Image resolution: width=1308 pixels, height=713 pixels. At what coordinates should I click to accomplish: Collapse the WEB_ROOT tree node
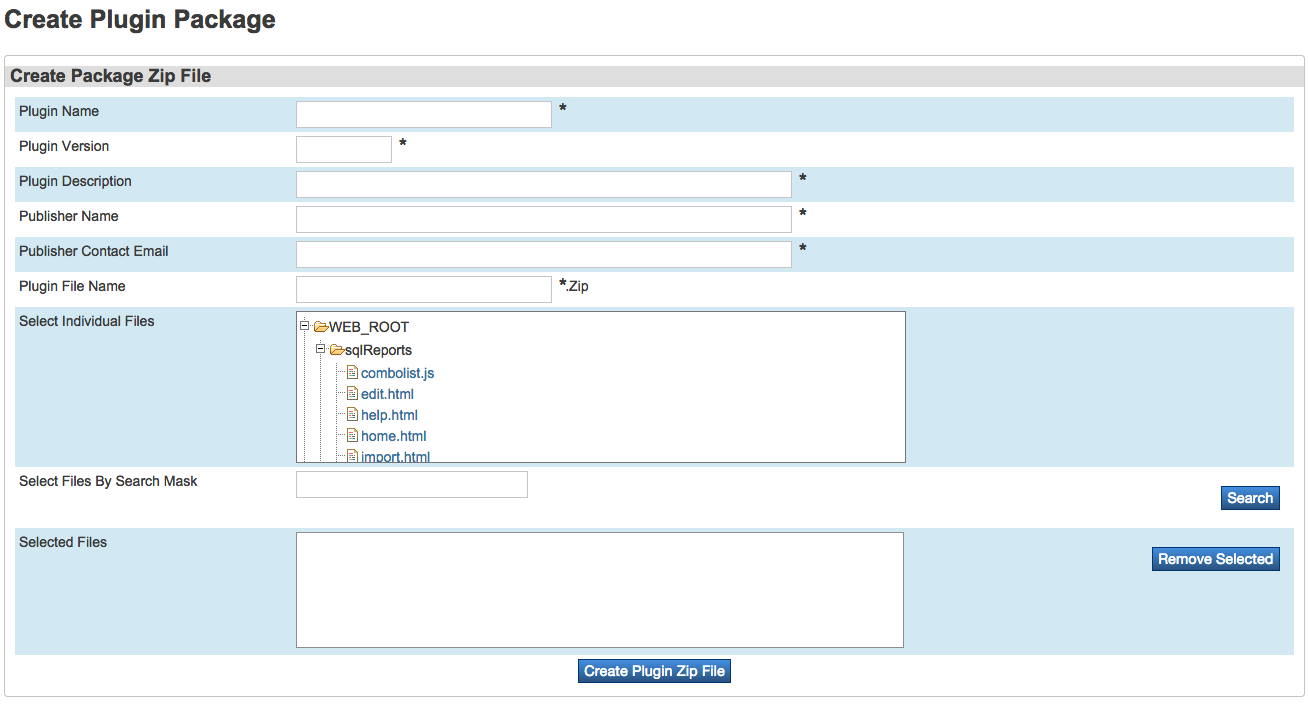click(304, 326)
